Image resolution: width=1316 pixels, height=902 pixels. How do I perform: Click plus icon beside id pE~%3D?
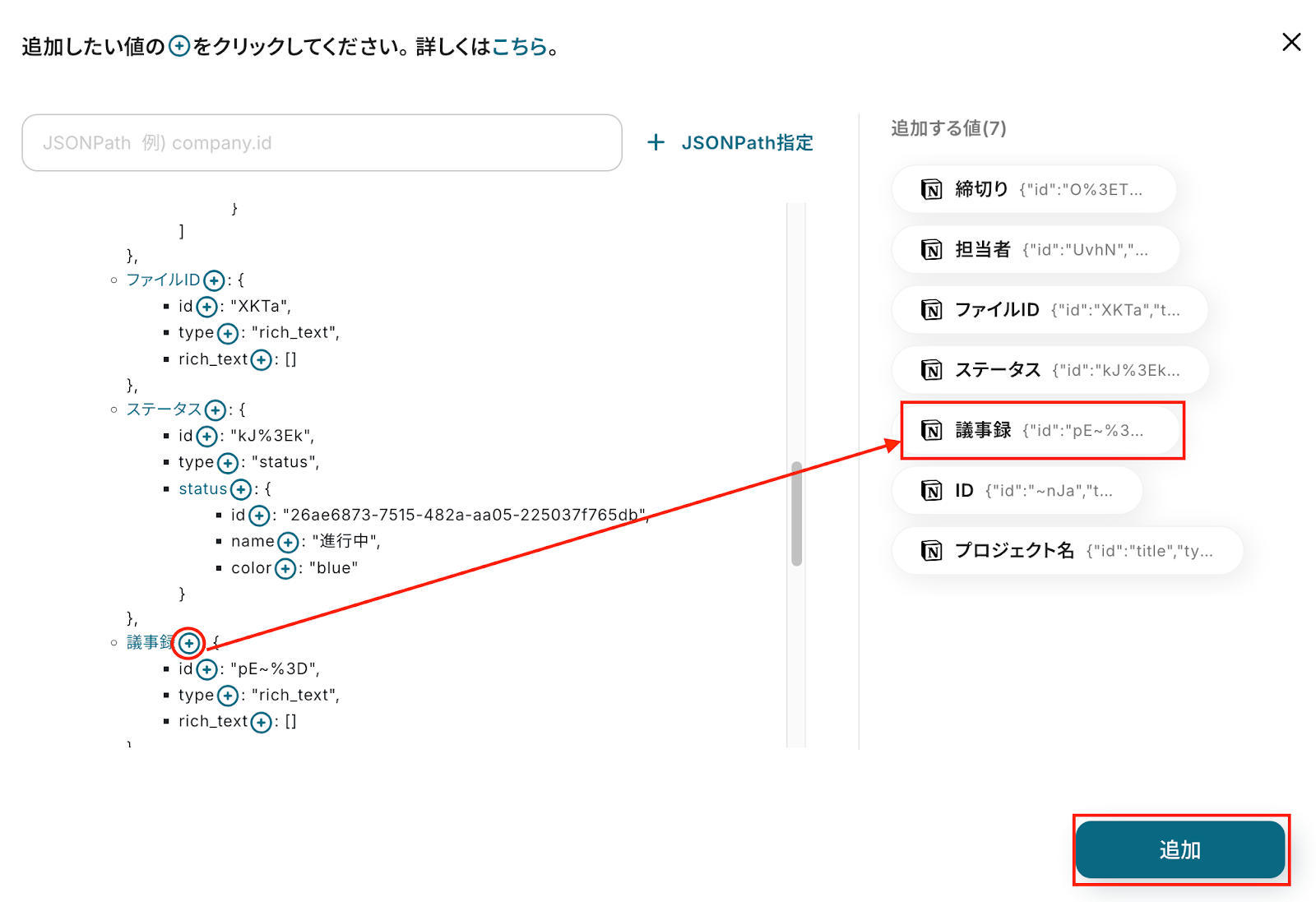[x=207, y=670]
